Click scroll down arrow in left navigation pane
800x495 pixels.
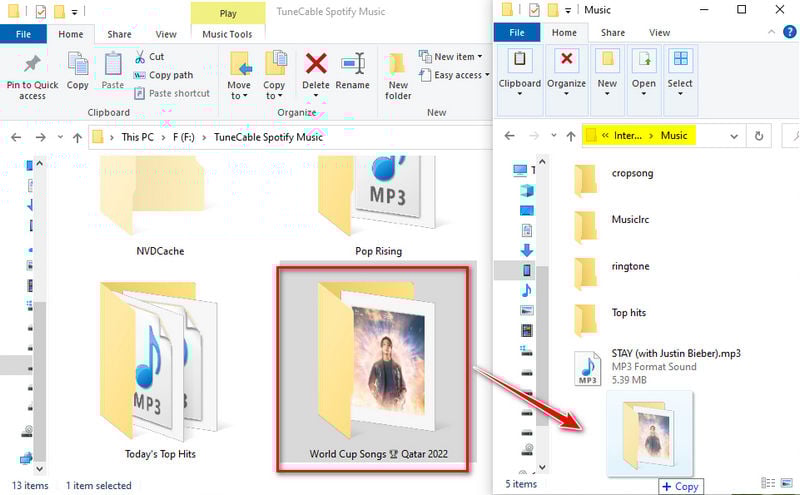40,468
